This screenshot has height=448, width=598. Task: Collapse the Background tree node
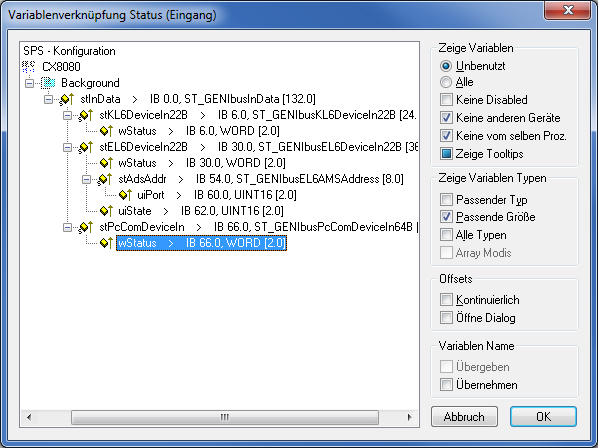(29, 83)
